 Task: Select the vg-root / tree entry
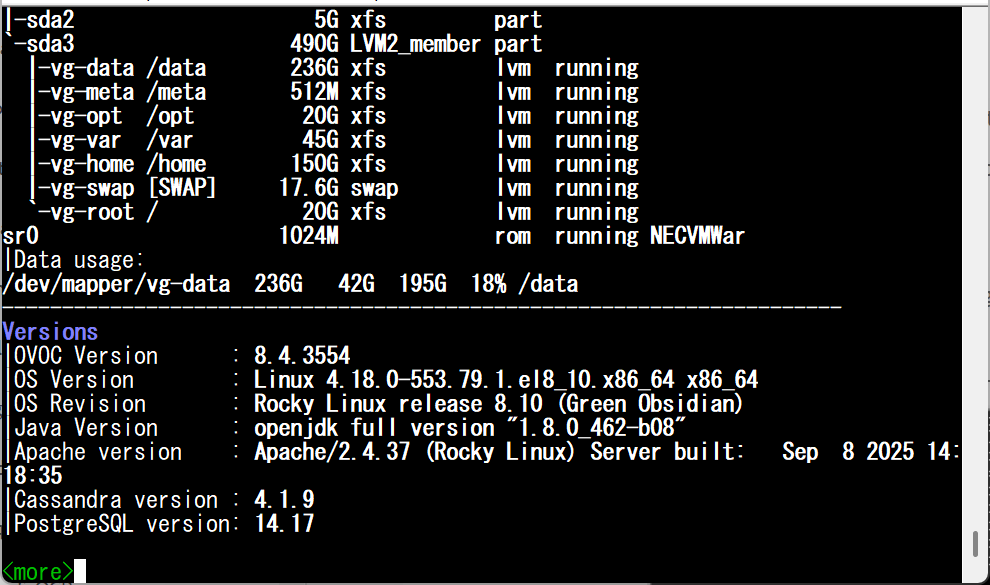tap(98, 212)
